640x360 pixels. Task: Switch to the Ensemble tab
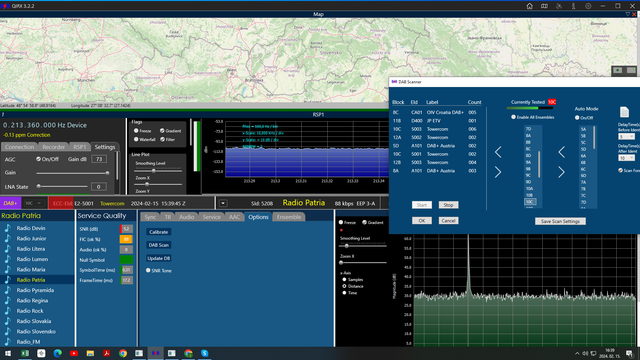[289, 217]
